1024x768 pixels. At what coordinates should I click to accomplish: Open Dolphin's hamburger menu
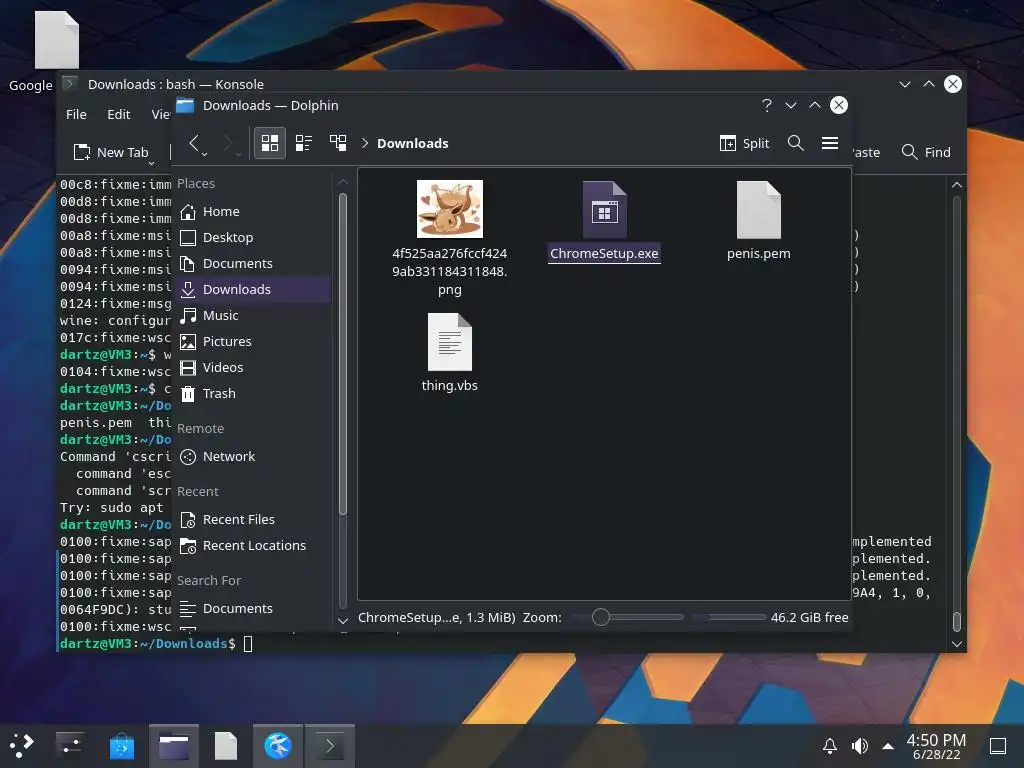[x=830, y=143]
